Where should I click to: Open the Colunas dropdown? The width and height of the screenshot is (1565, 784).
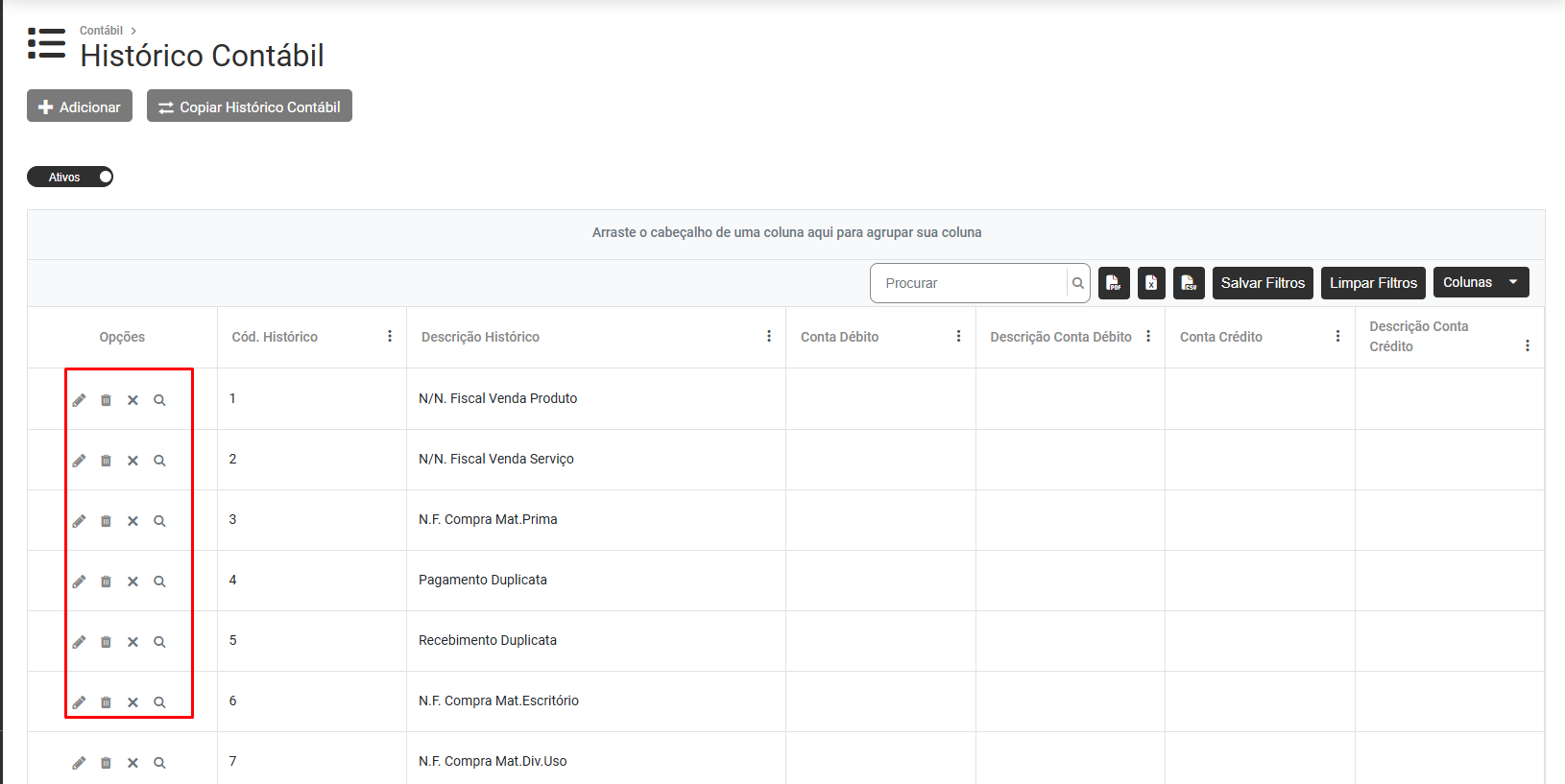point(1481,282)
